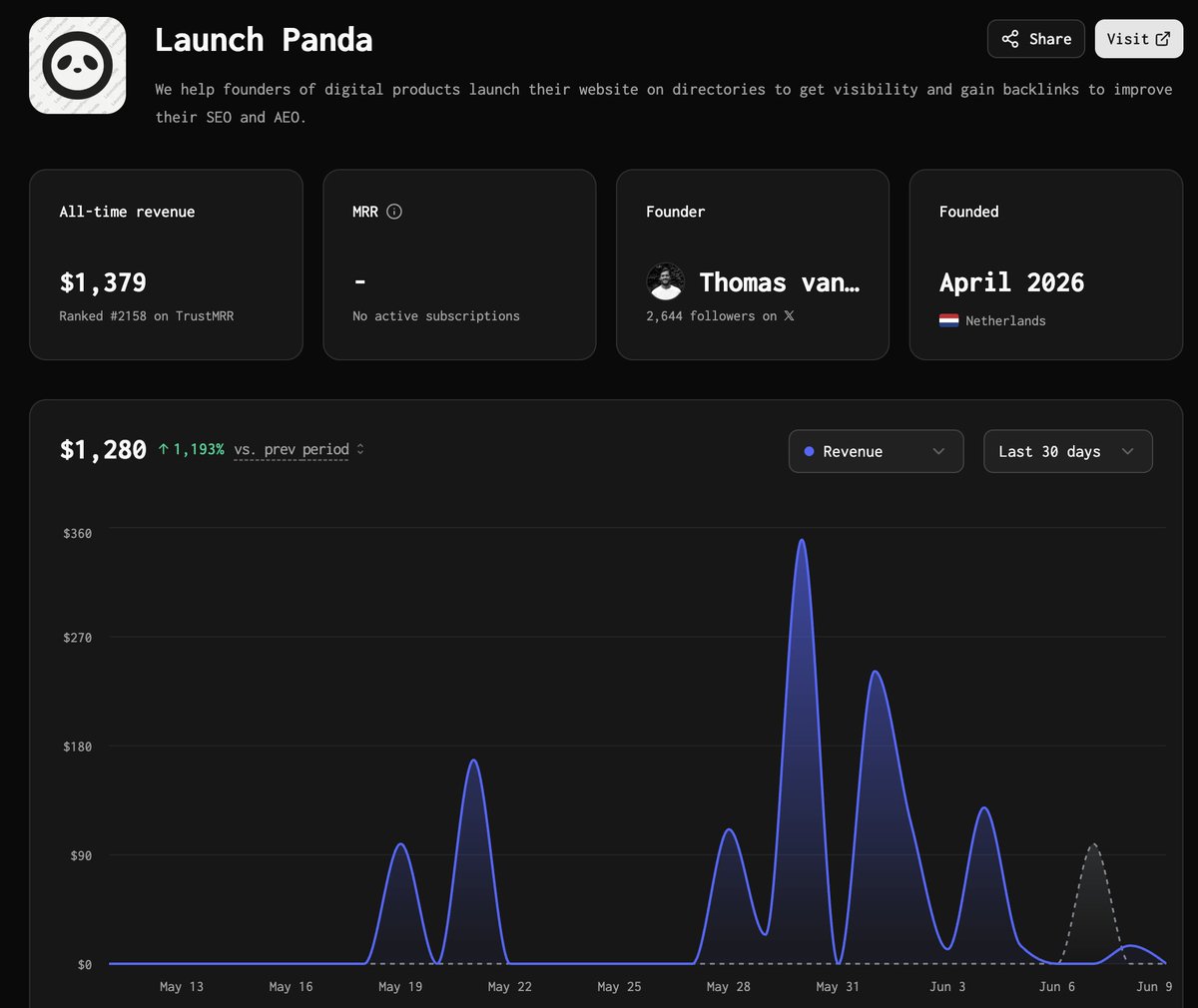The image size is (1198, 1008).
Task: Toggle the vs. prev period comparison selector
Action: (299, 450)
